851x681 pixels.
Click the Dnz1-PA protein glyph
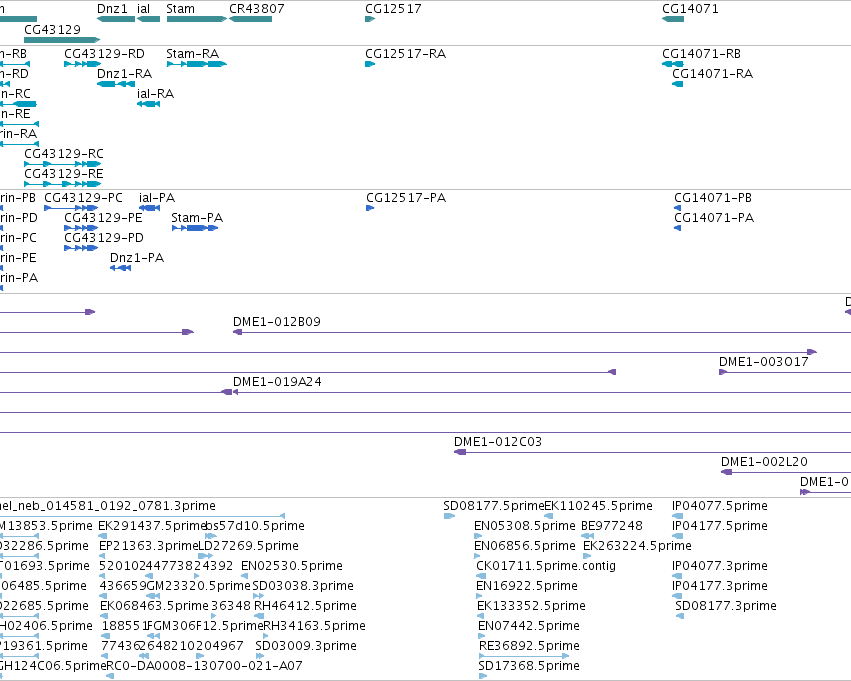coord(120,268)
